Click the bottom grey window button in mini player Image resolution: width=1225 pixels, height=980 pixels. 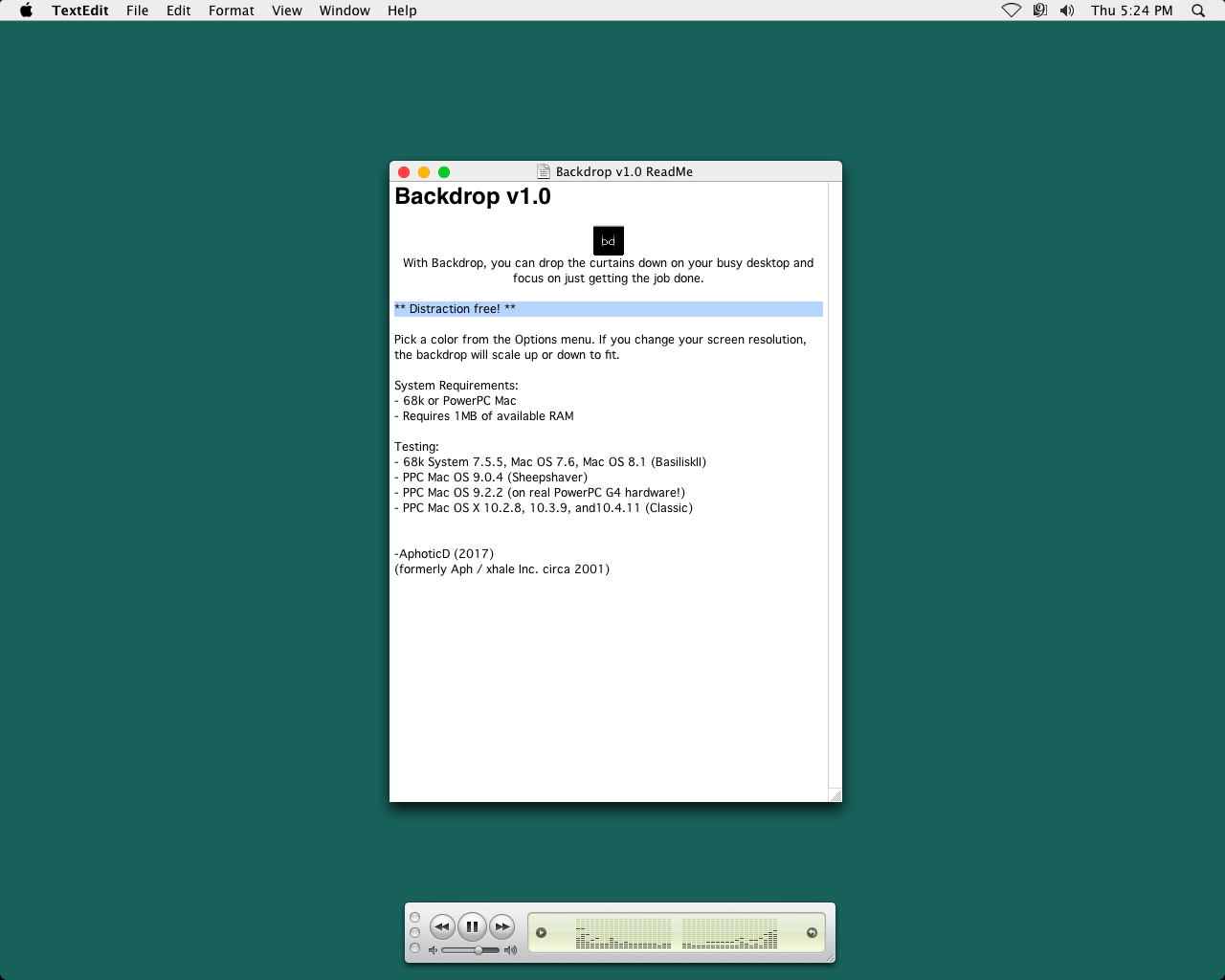(x=414, y=947)
